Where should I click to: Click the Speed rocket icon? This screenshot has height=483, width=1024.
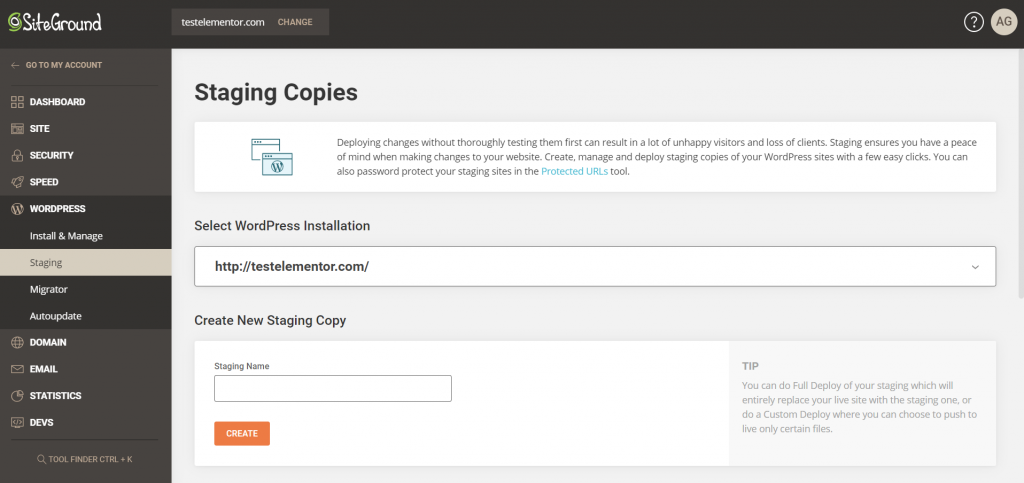click(x=17, y=183)
